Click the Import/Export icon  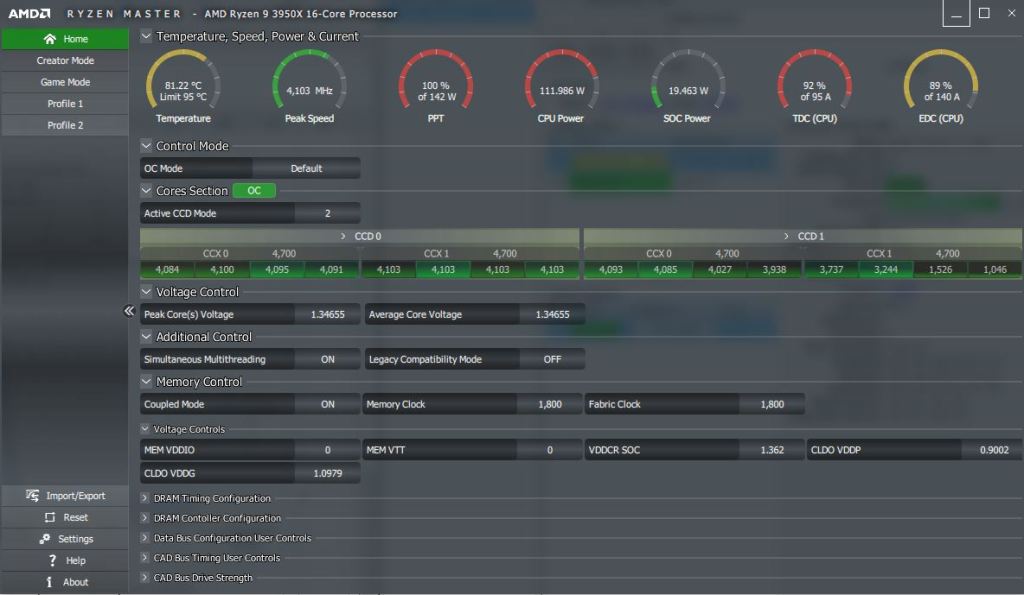point(33,496)
